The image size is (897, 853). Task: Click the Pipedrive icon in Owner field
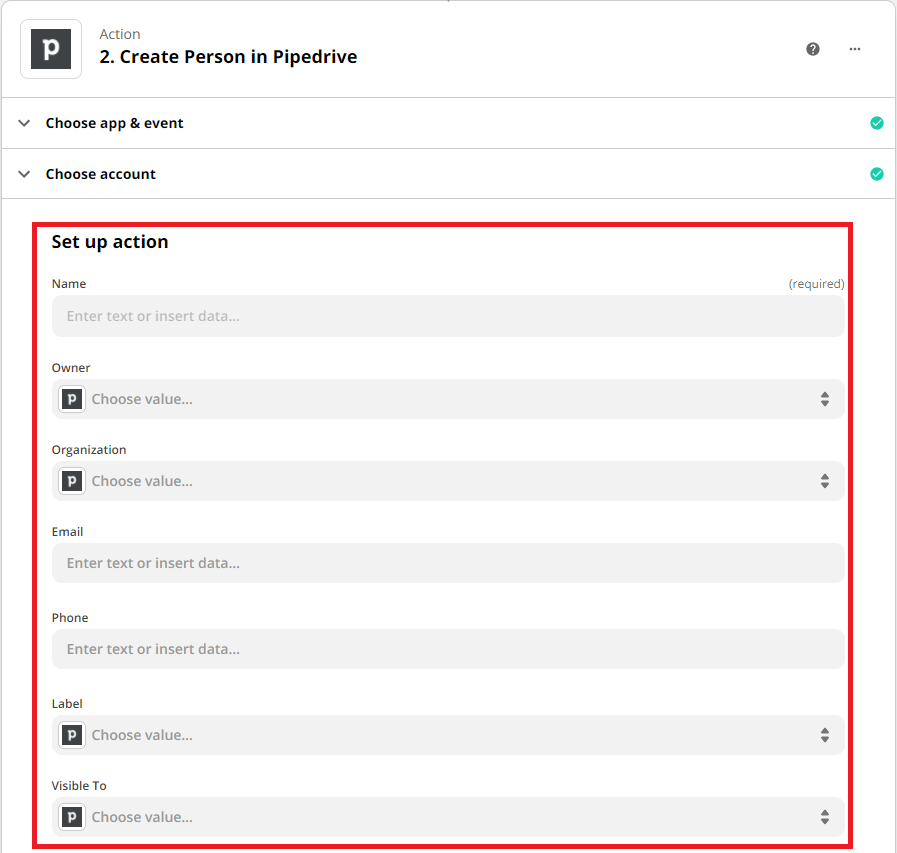[x=72, y=399]
